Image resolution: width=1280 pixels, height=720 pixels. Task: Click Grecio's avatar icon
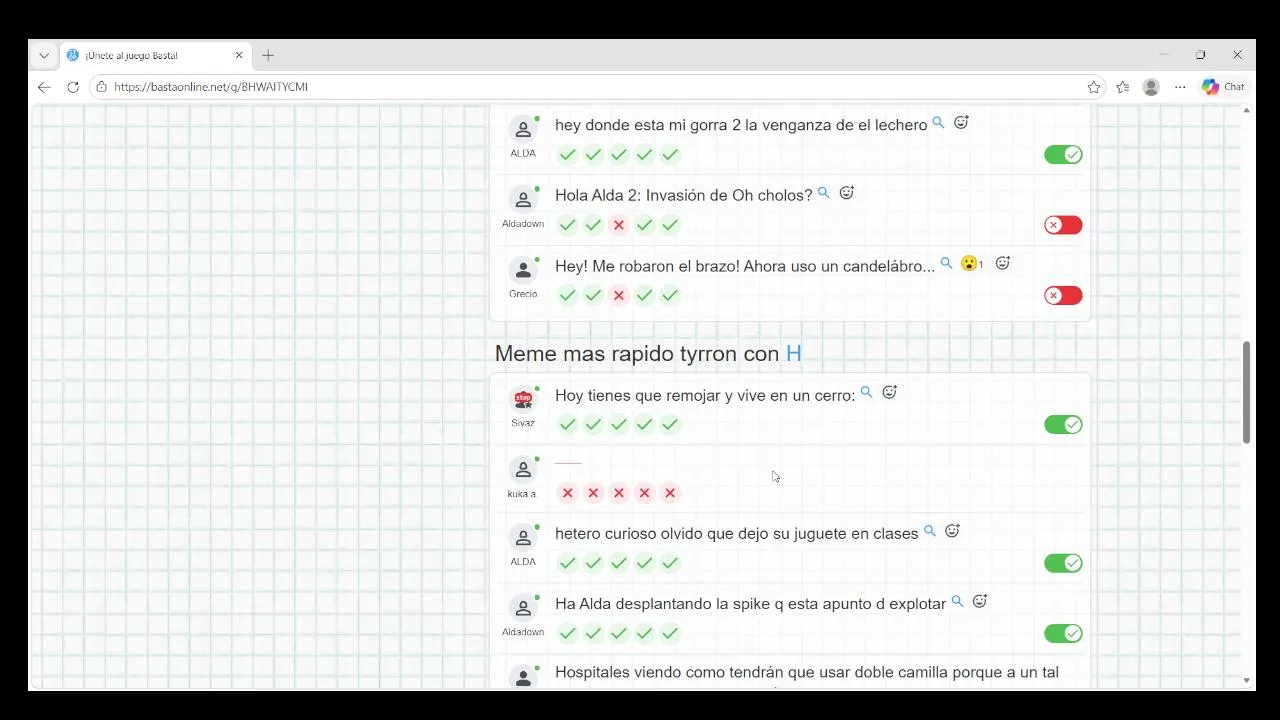[x=523, y=270]
